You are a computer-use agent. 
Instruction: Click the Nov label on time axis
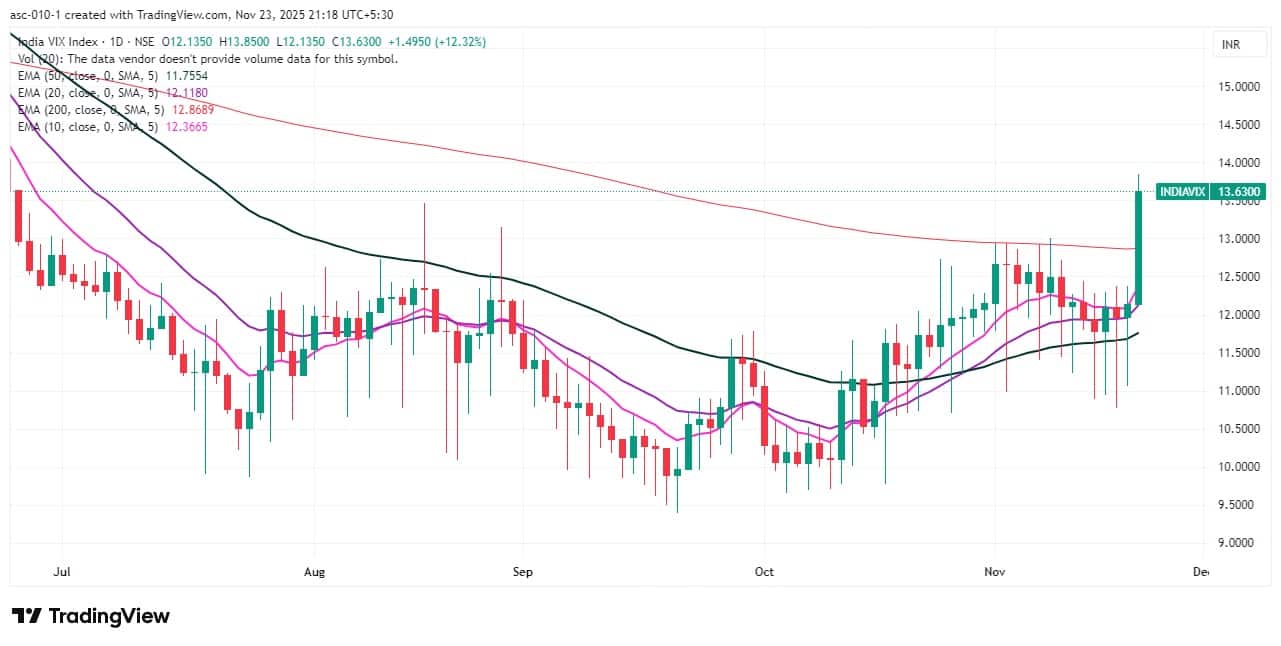point(994,573)
